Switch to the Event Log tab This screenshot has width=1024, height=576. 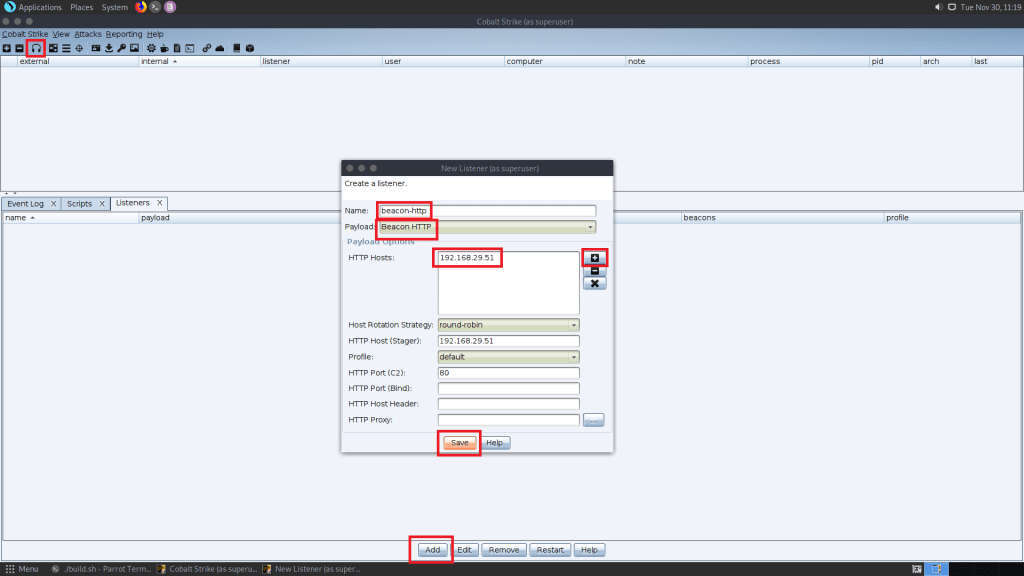point(28,204)
